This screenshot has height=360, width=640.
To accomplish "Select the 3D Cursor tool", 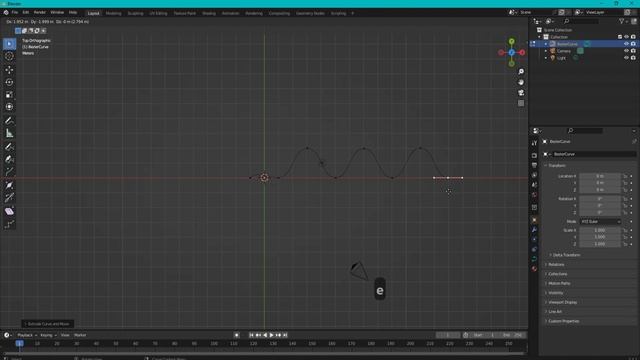I will pos(9,56).
